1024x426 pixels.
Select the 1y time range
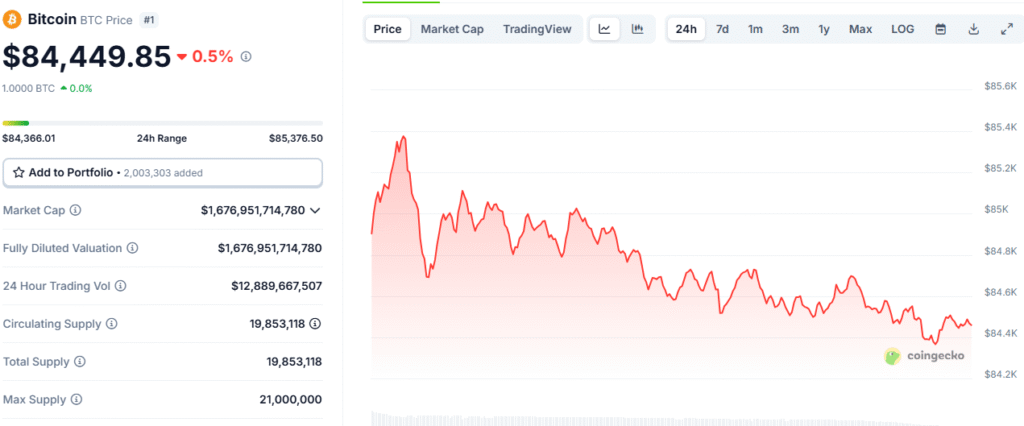pyautogui.click(x=824, y=29)
